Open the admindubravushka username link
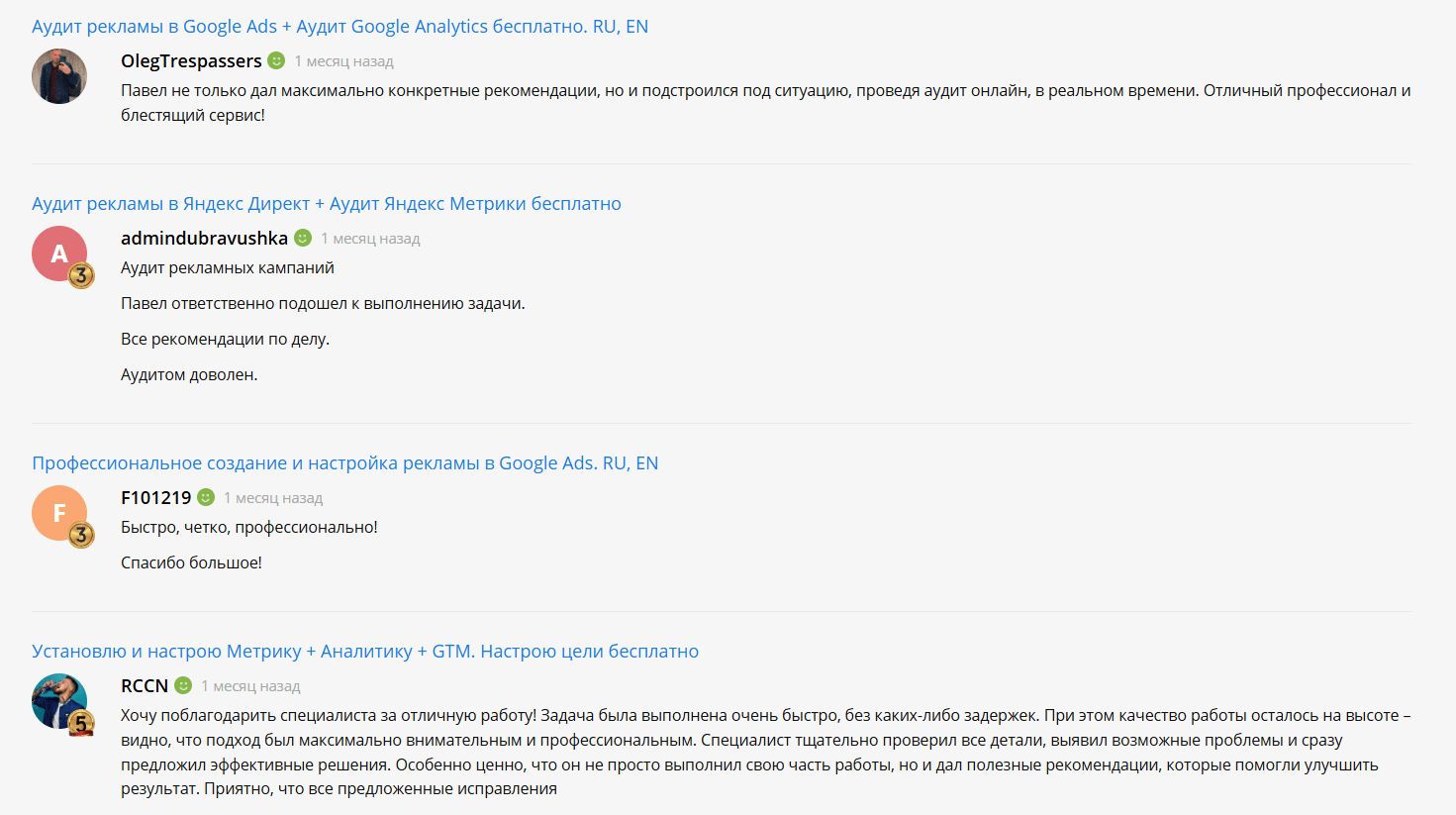Screen dimensions: 1456x815 click(204, 239)
